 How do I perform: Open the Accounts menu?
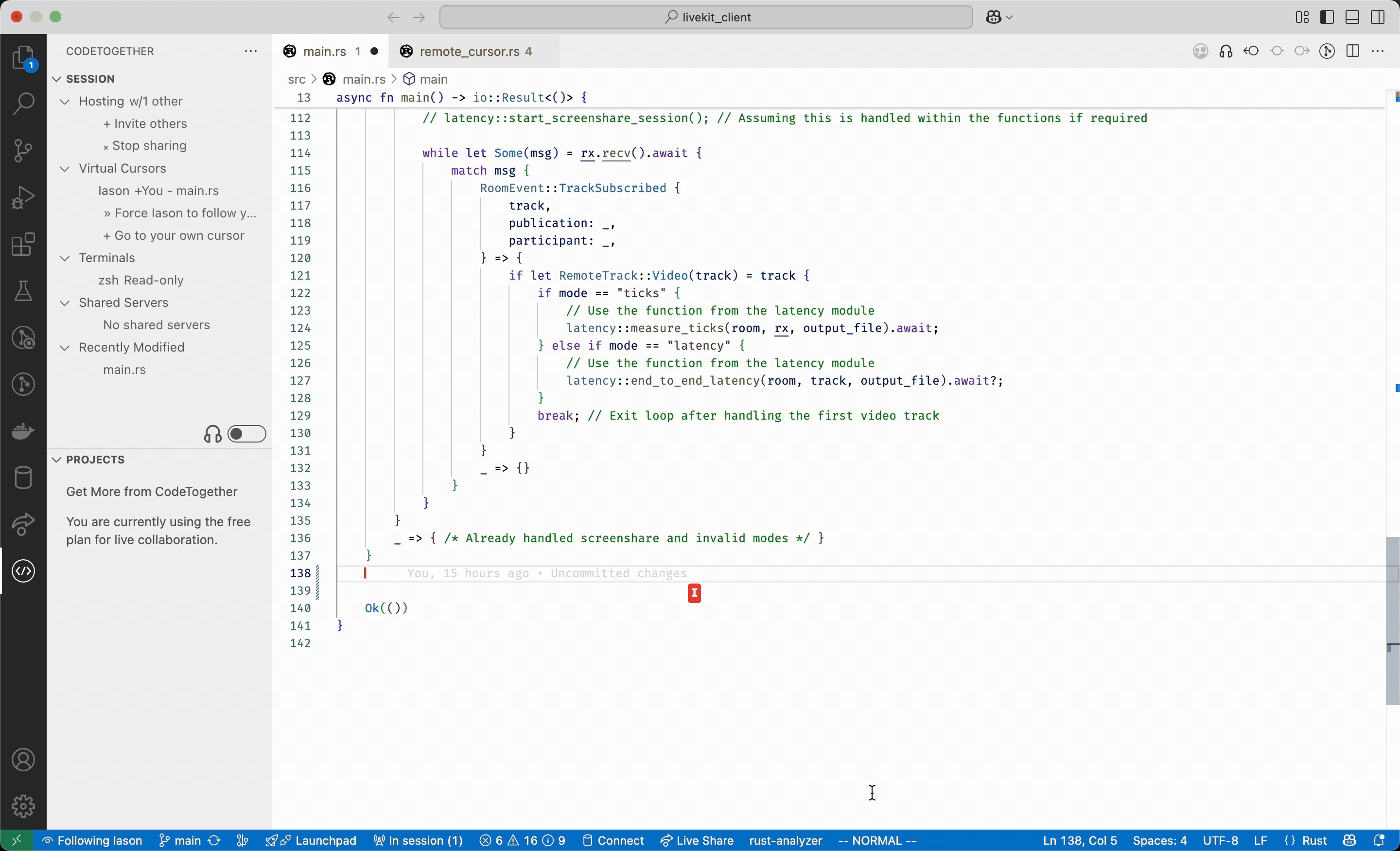[x=23, y=760]
